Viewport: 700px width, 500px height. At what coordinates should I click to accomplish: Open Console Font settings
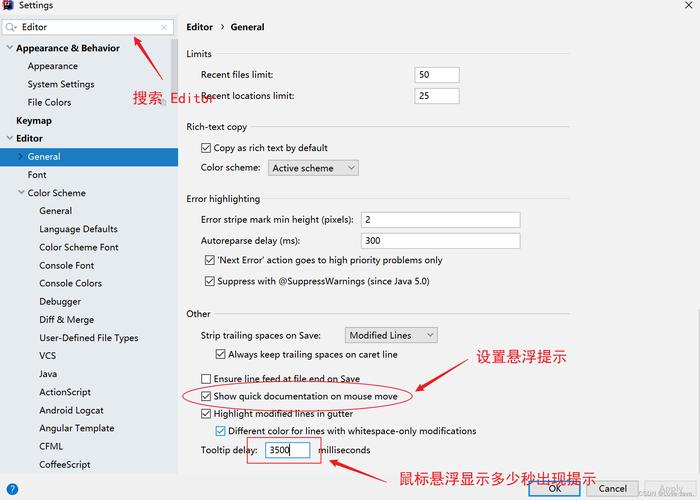(x=67, y=266)
